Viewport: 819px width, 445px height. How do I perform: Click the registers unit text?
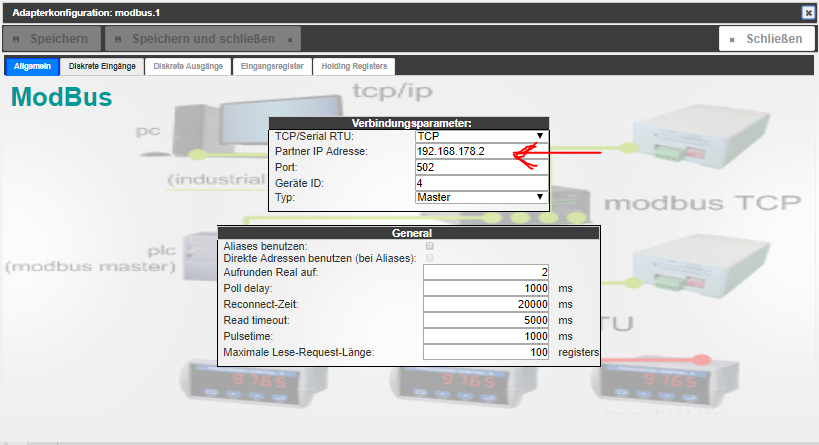coord(578,352)
